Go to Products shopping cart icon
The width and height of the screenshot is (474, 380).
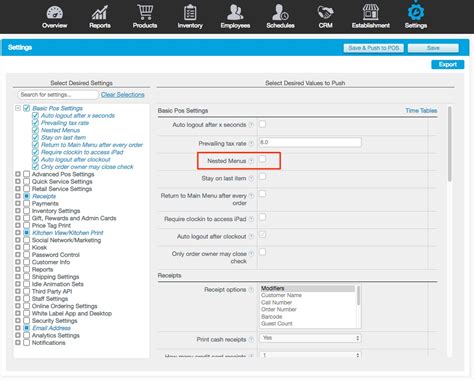coord(145,12)
